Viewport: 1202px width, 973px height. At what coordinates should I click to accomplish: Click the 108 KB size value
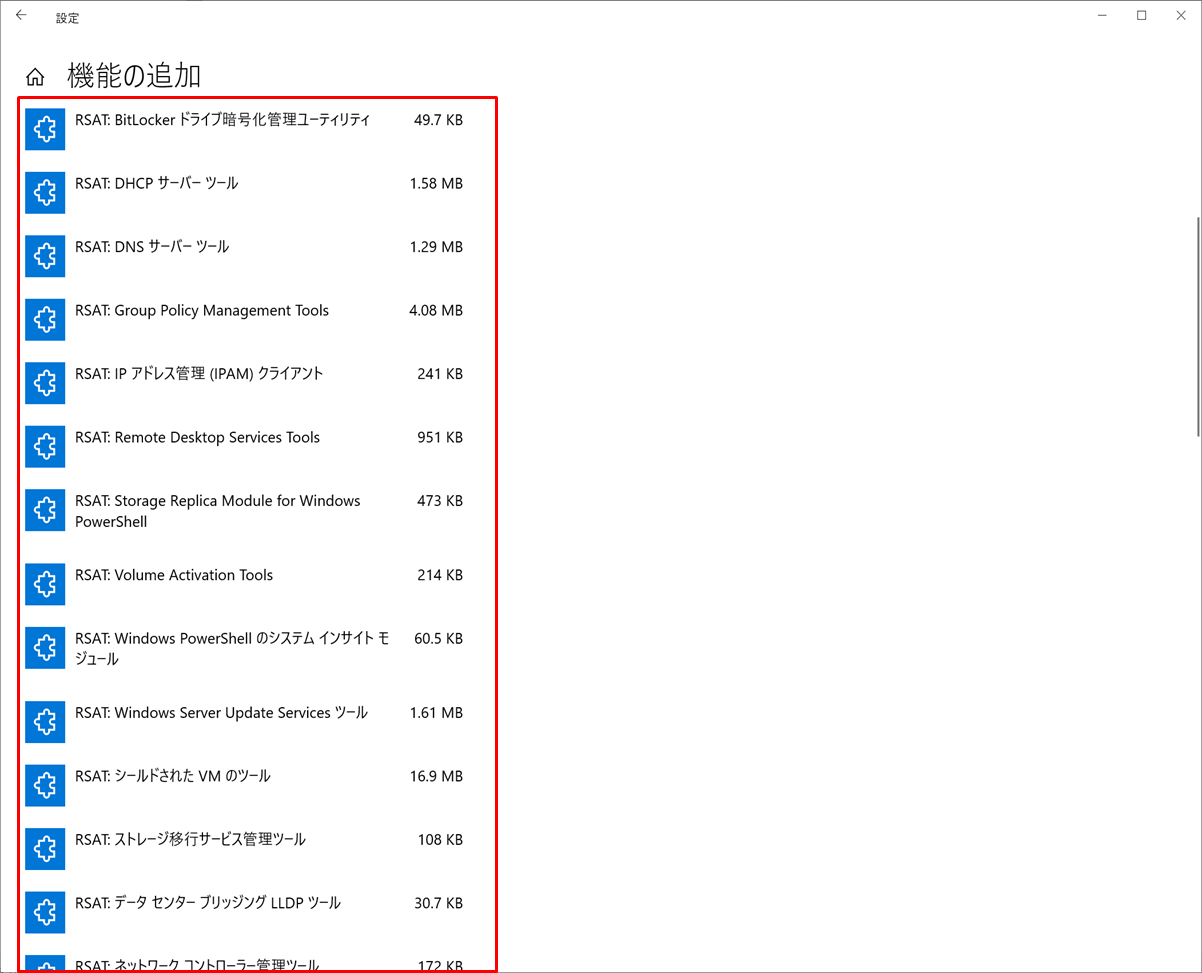click(x=440, y=840)
